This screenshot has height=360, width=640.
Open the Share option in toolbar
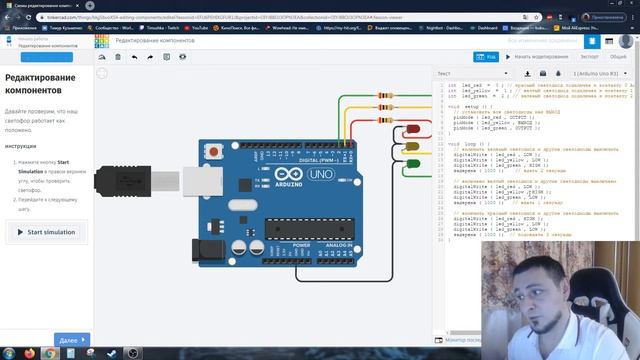click(x=618, y=57)
